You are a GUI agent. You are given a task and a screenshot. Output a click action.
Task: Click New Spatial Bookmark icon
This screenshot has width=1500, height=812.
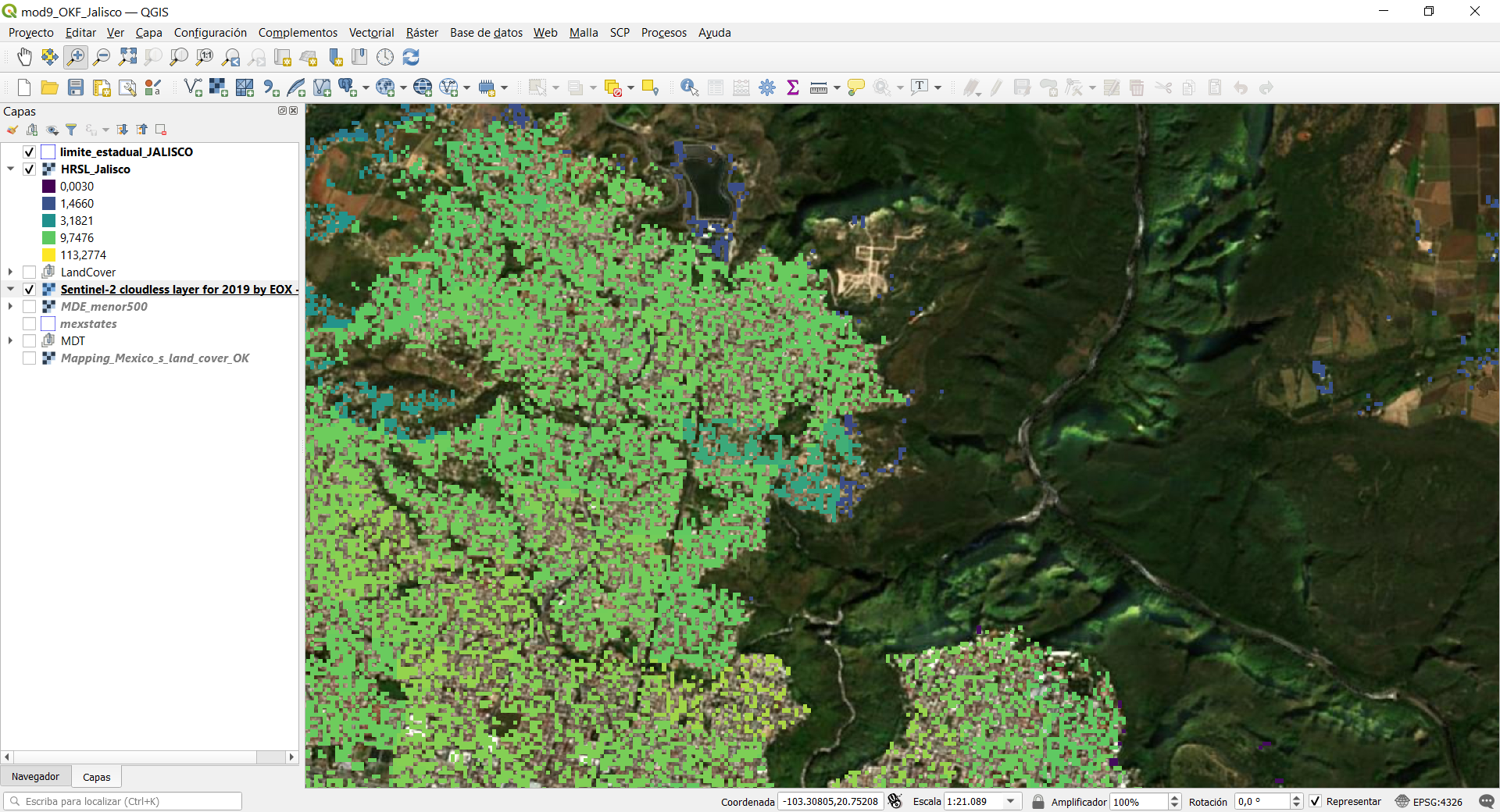[x=335, y=57]
